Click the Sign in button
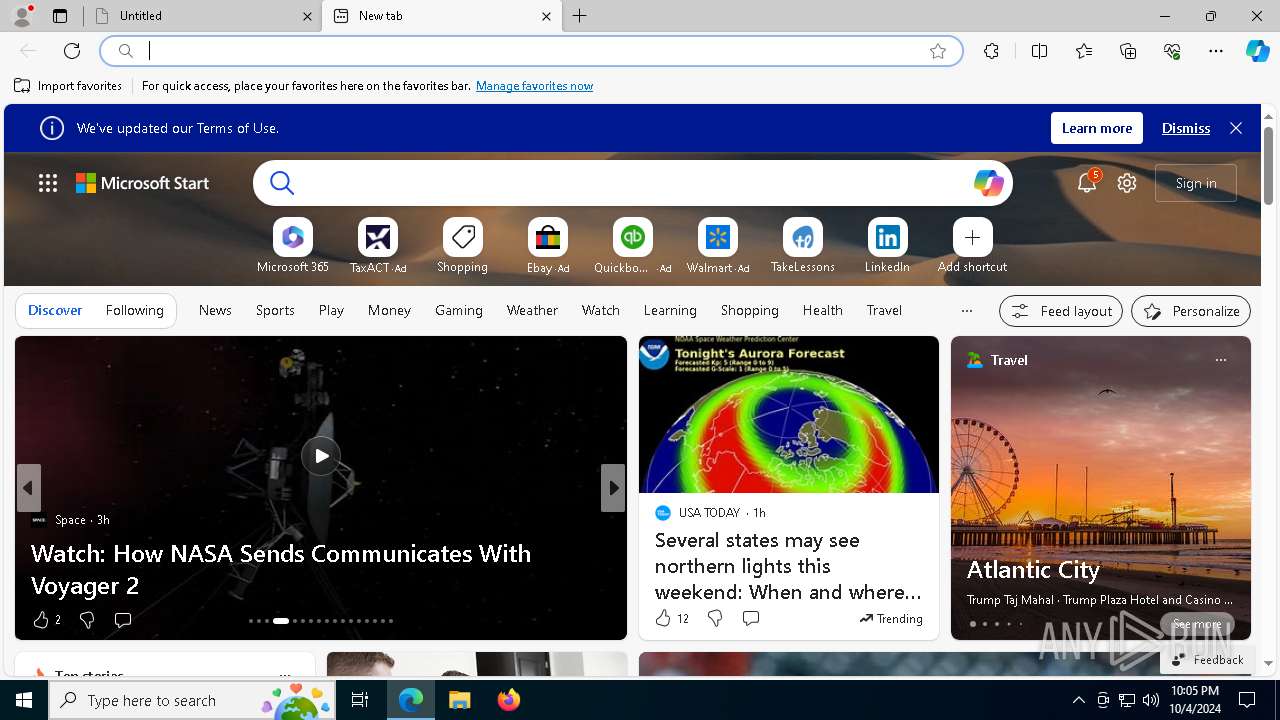Image resolution: width=1280 pixels, height=720 pixels. pos(1196,183)
